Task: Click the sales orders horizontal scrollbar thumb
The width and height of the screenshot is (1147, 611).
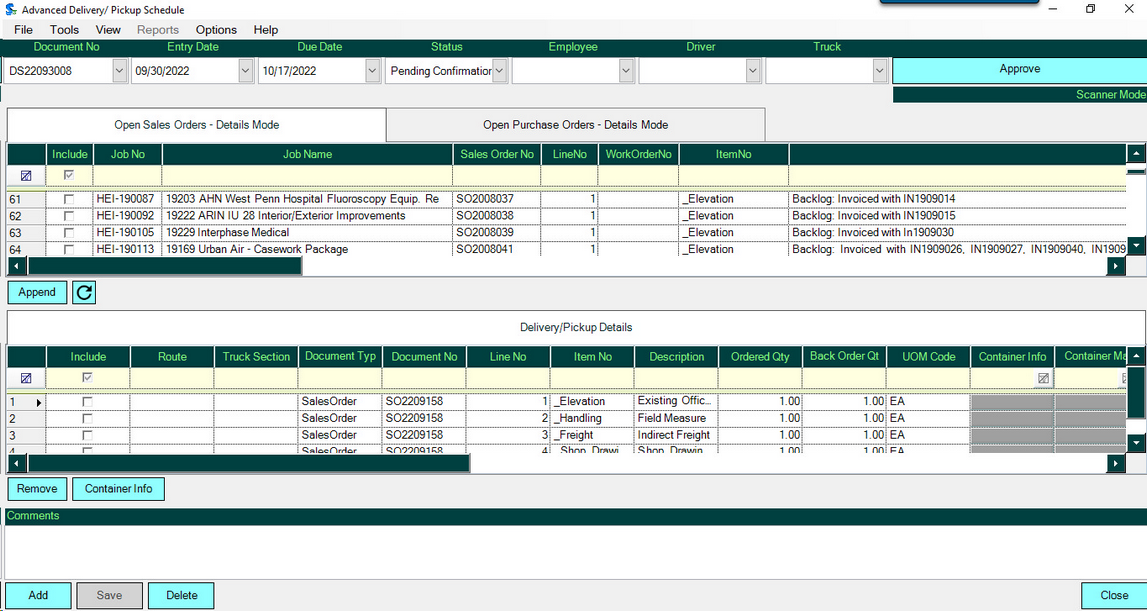Action: (x=164, y=266)
